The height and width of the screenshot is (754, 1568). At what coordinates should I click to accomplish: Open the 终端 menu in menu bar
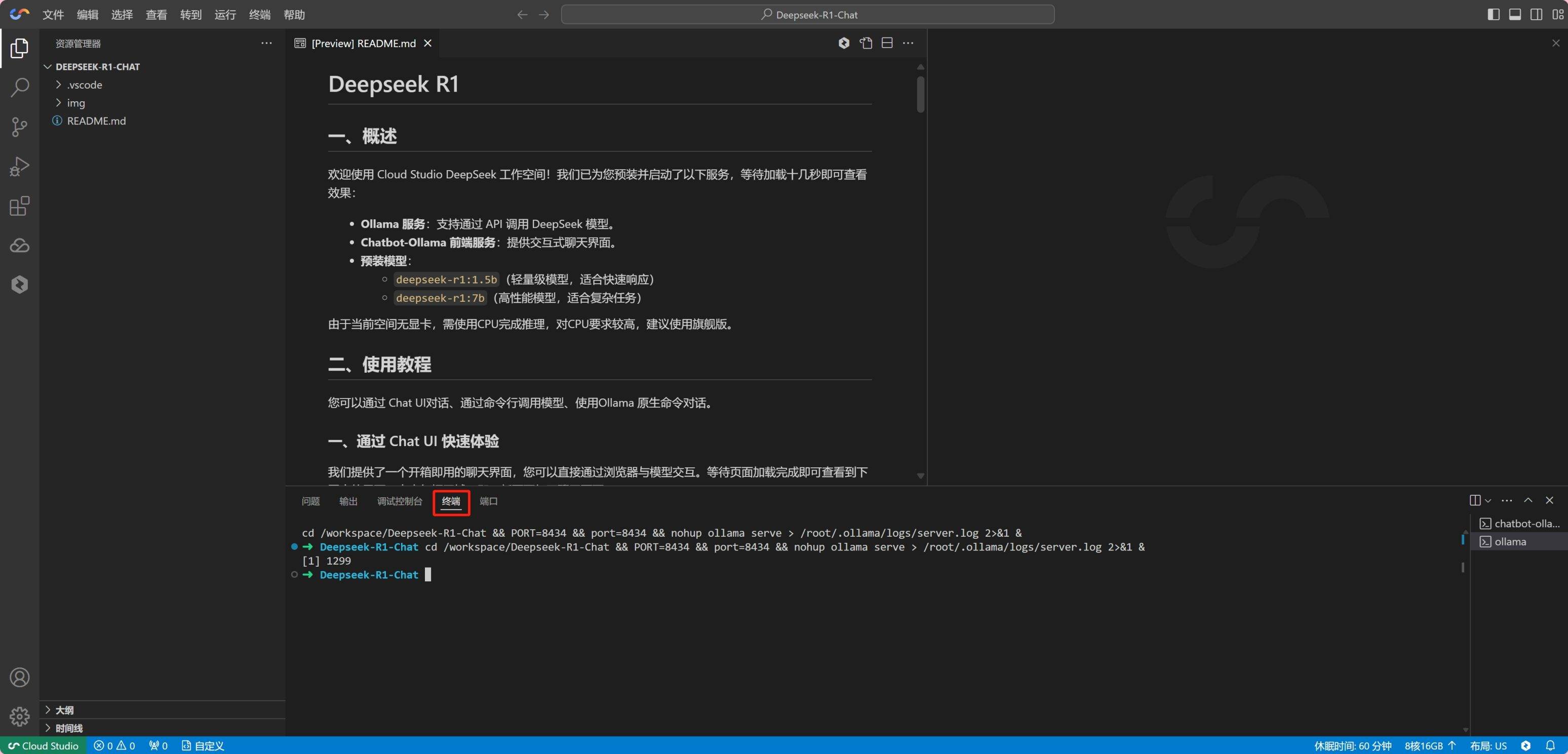click(x=259, y=15)
